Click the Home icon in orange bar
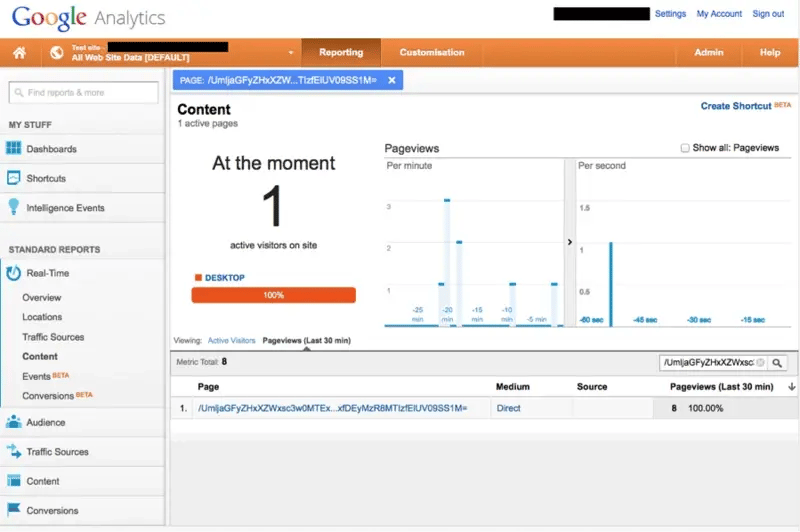 (x=19, y=52)
